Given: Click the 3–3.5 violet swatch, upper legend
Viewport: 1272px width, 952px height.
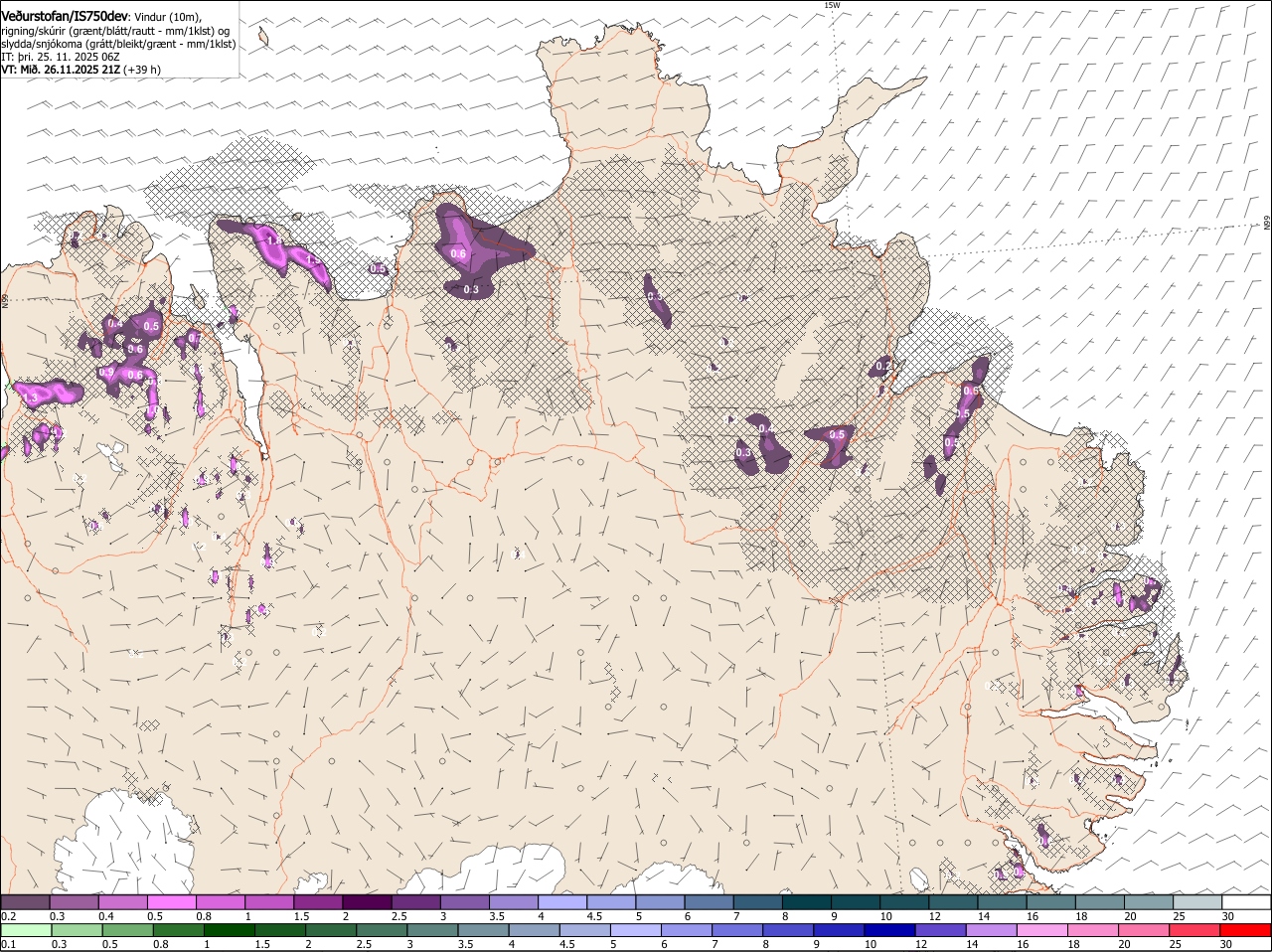Looking at the screenshot, I should click(x=465, y=902).
